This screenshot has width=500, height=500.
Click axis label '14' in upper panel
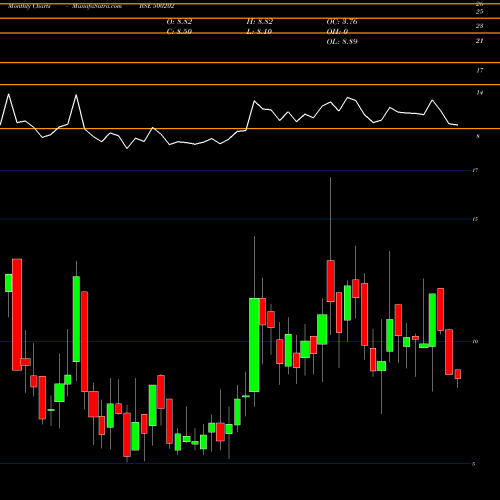(x=479, y=92)
